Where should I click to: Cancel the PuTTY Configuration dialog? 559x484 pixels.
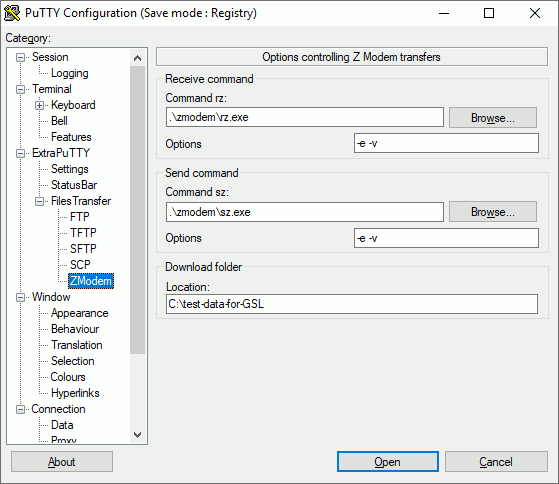click(x=496, y=462)
